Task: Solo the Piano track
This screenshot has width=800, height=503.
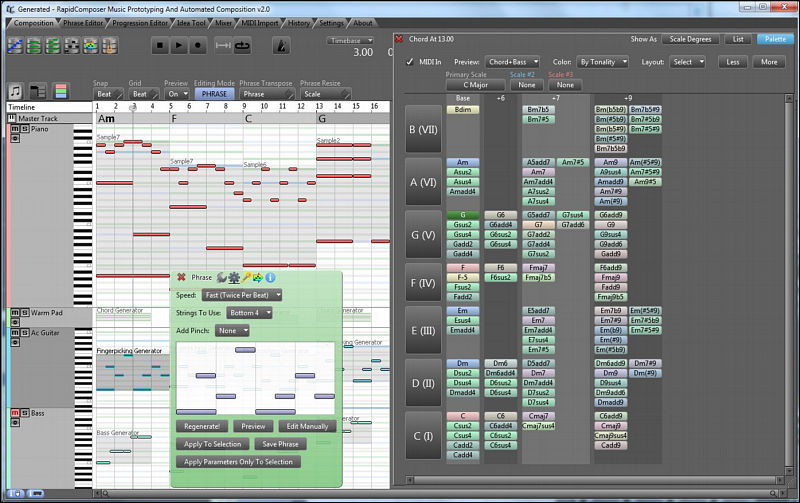Action: point(24,129)
